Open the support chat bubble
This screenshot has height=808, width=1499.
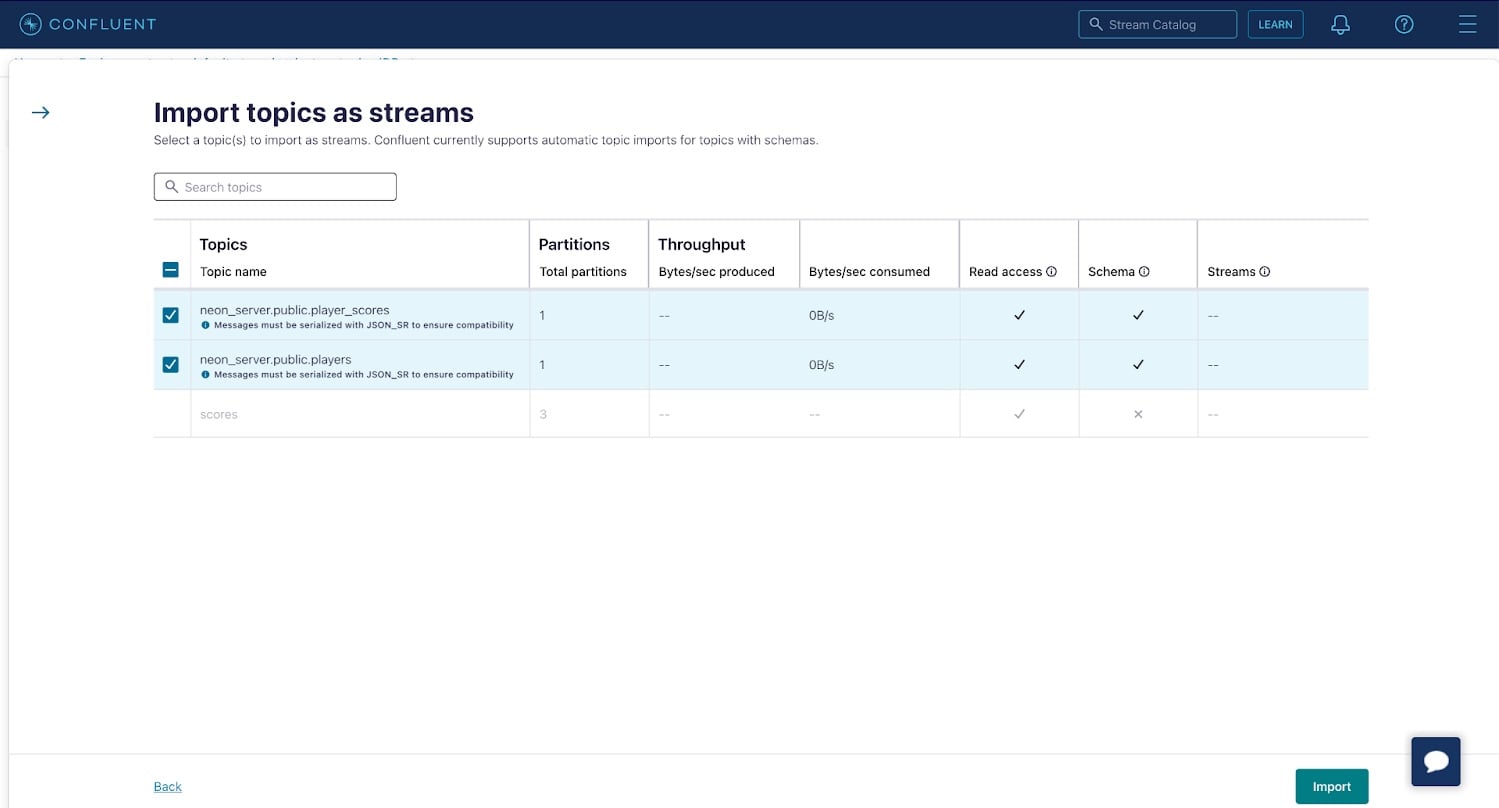pos(1435,761)
